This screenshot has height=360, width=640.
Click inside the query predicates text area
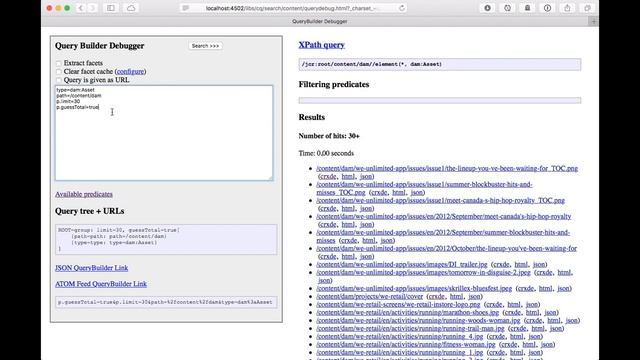click(164, 133)
